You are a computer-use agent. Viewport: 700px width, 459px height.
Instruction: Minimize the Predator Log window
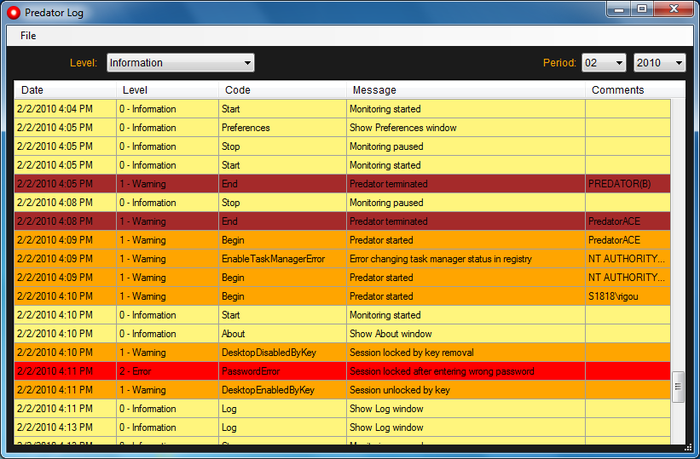[619, 9]
